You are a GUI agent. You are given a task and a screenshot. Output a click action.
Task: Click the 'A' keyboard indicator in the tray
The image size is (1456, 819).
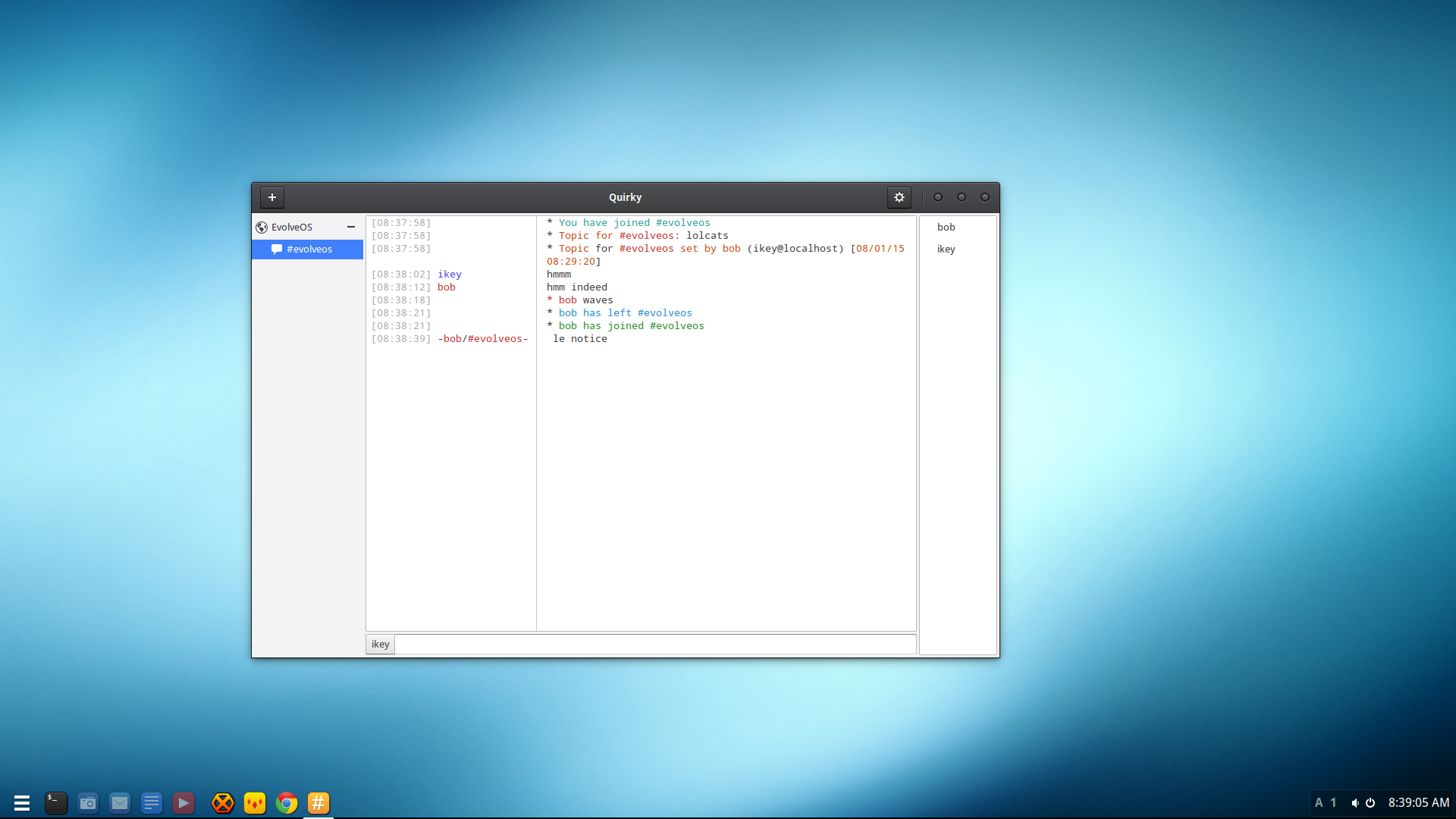point(1319,803)
